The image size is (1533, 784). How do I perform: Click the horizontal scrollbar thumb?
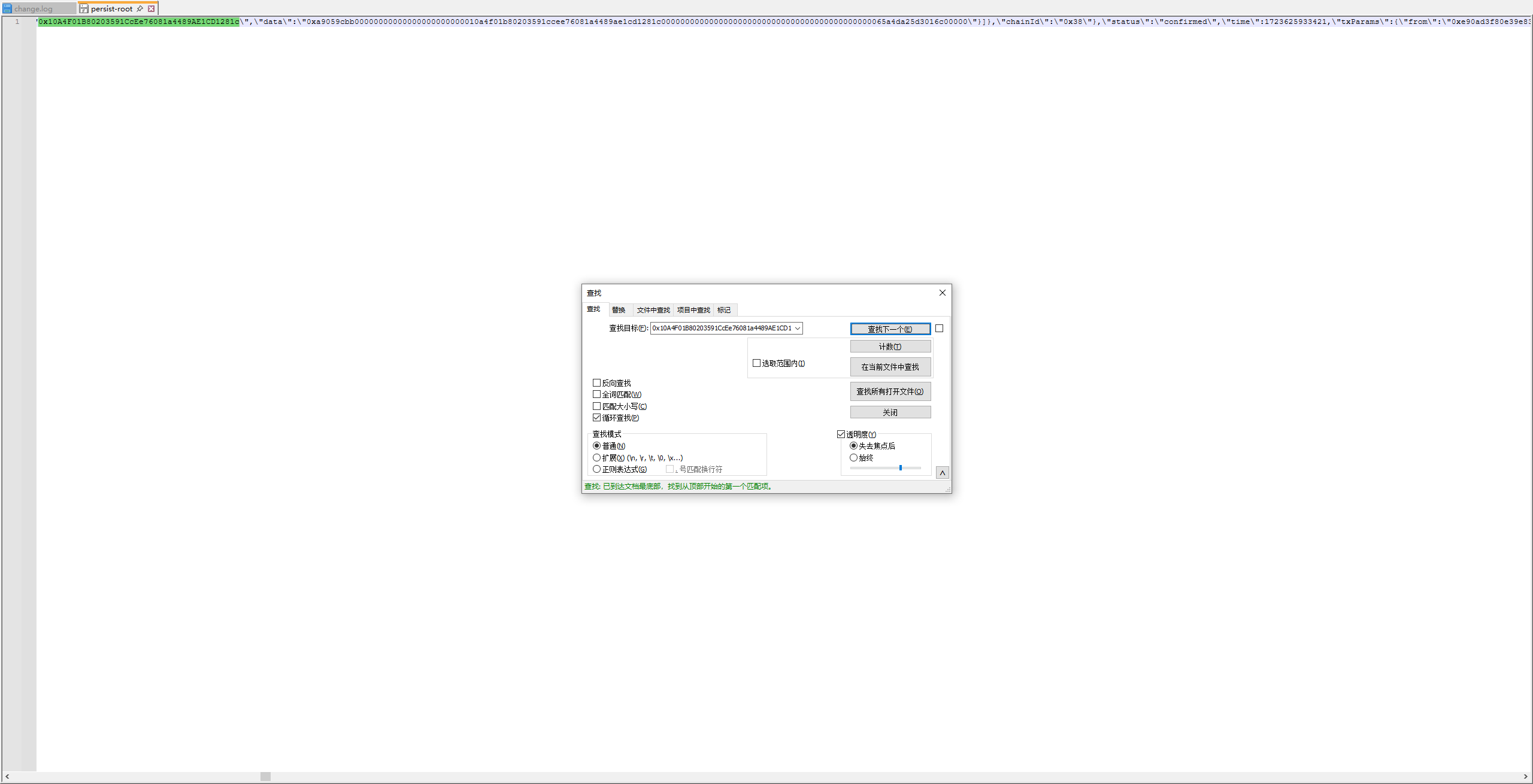(265, 776)
